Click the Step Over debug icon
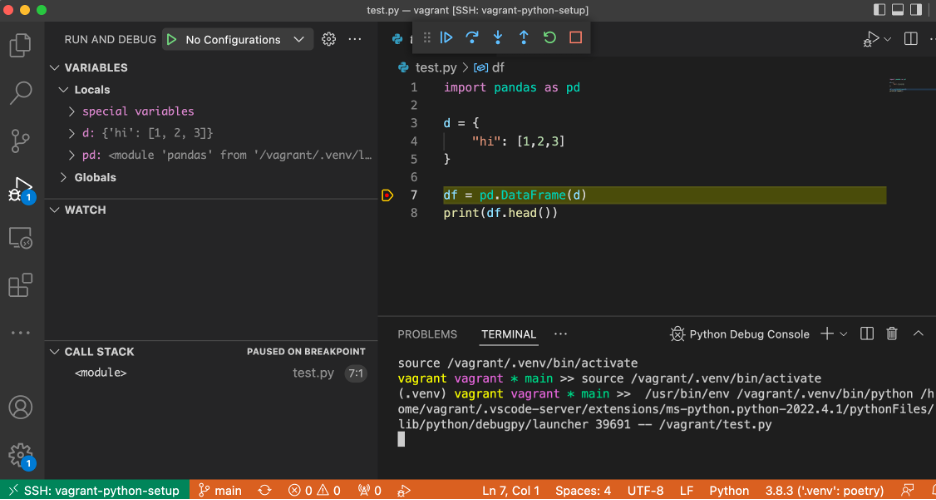 [472, 38]
